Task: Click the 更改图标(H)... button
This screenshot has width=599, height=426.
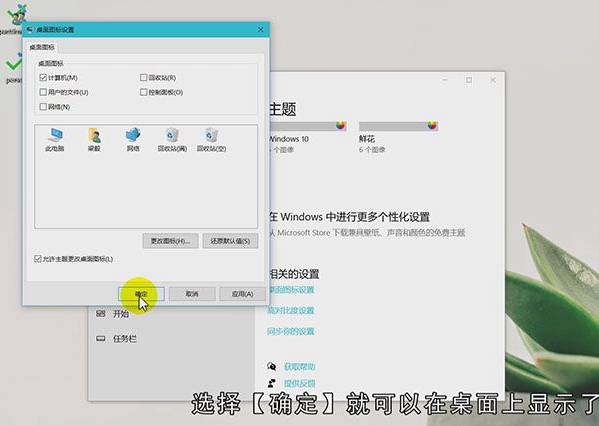Action: coord(170,241)
